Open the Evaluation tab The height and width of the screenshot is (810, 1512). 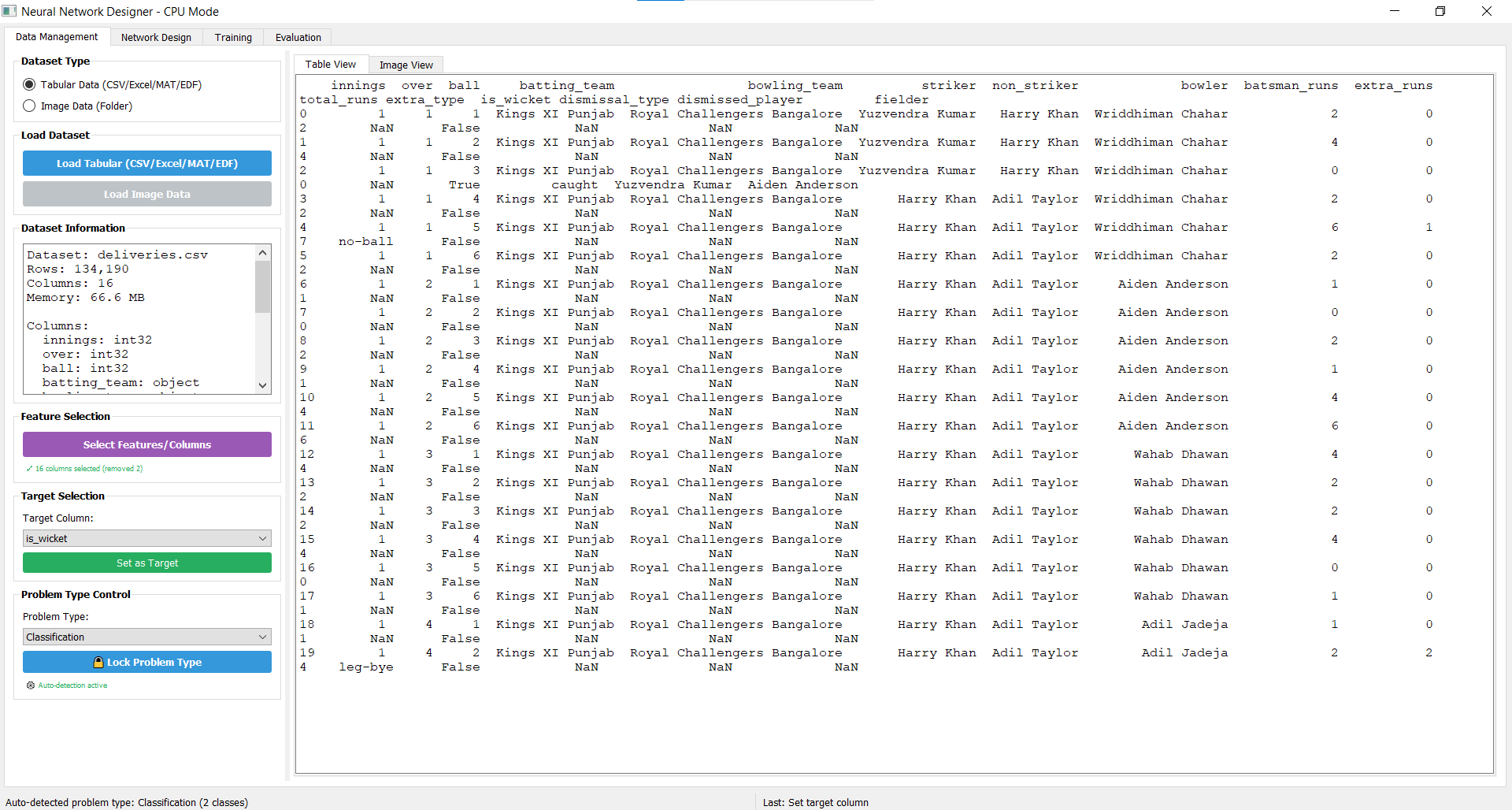coord(298,37)
